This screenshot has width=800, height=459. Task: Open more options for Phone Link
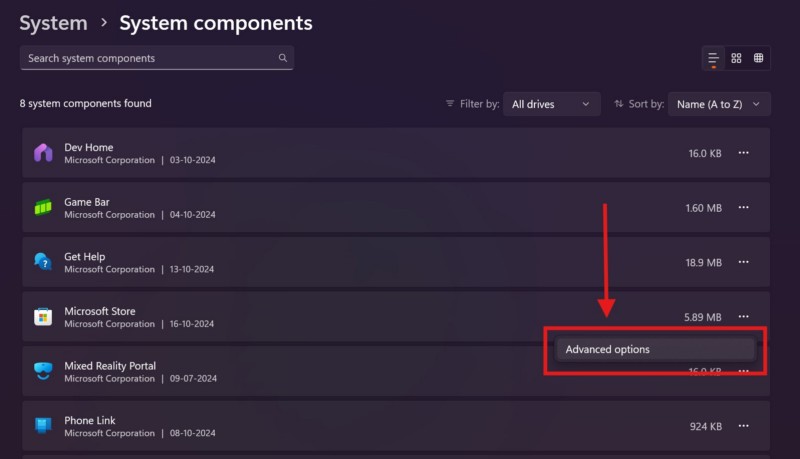[743, 426]
